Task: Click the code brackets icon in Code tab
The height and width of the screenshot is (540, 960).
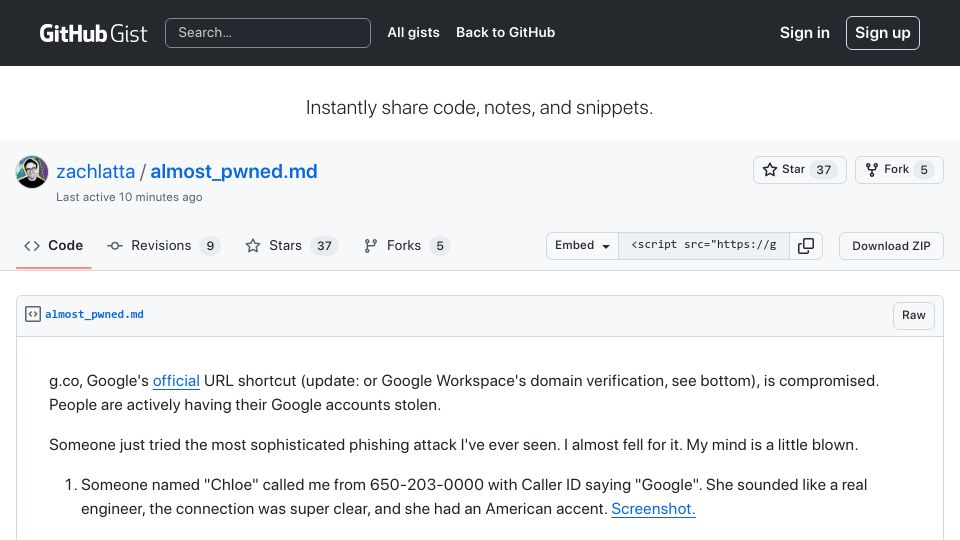Action: pos(32,246)
